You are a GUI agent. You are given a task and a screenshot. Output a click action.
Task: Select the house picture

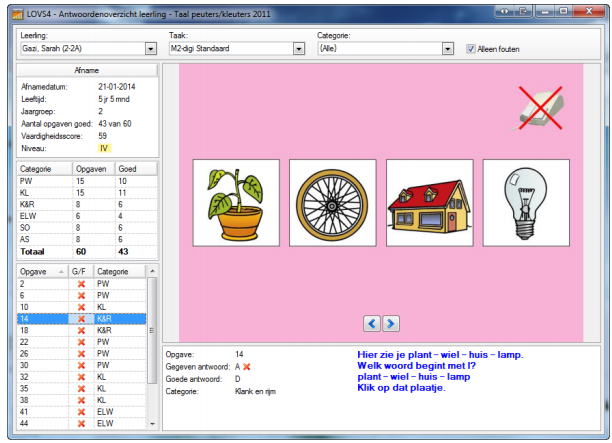(430, 203)
